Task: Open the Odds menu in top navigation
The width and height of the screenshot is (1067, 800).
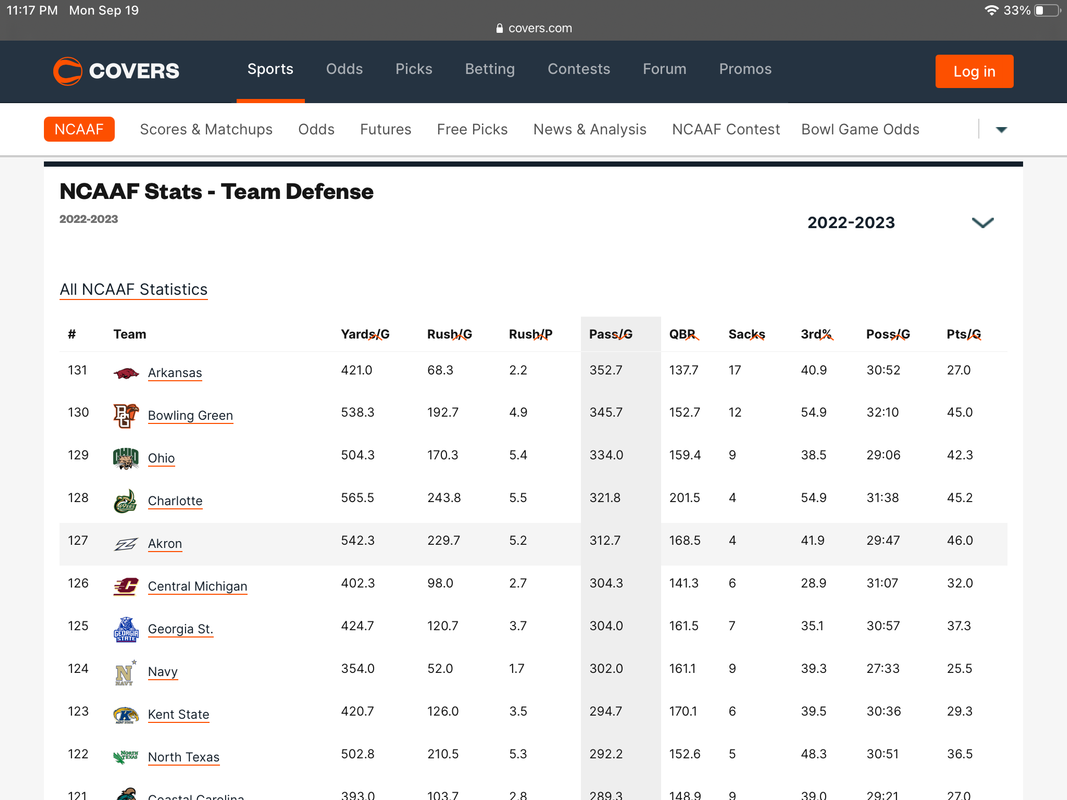Action: [x=344, y=69]
